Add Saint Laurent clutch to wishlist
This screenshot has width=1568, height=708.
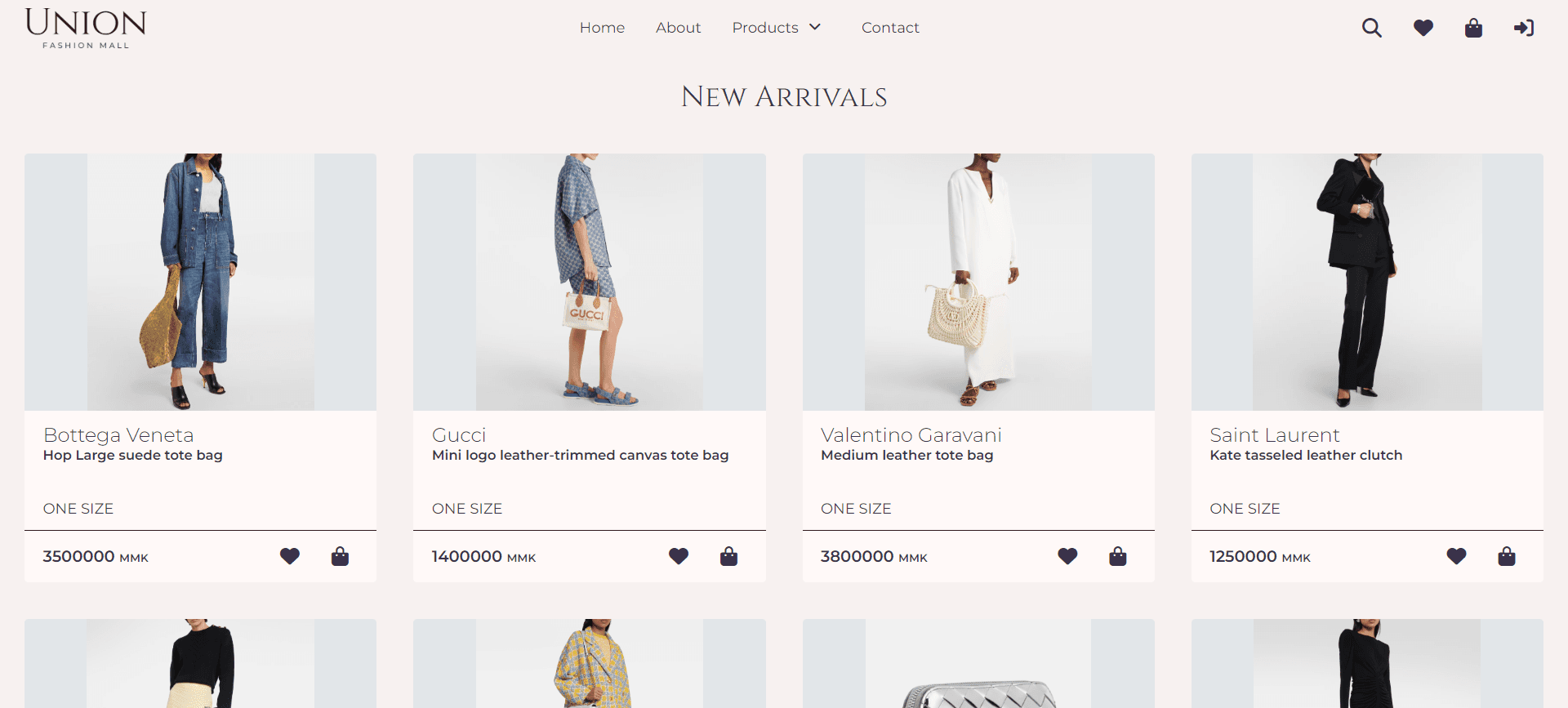click(1456, 556)
